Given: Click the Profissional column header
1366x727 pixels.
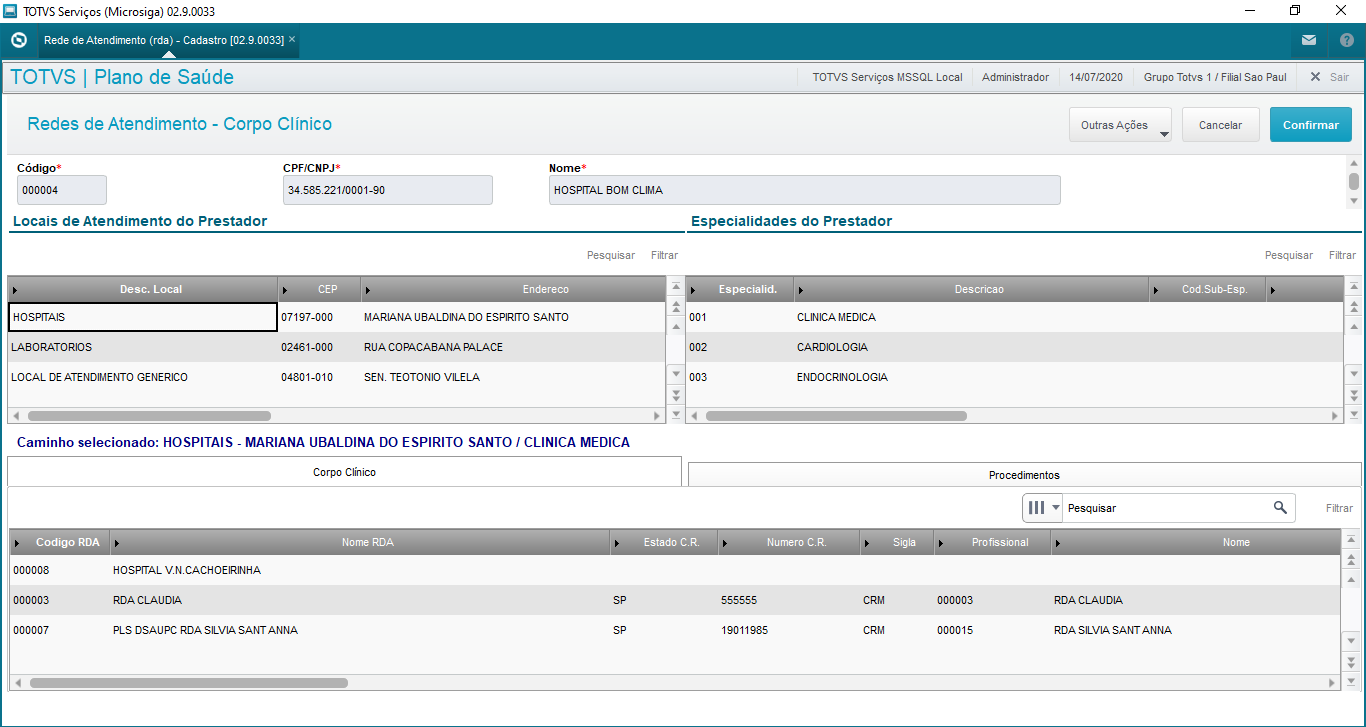Looking at the screenshot, I should click(992, 542).
